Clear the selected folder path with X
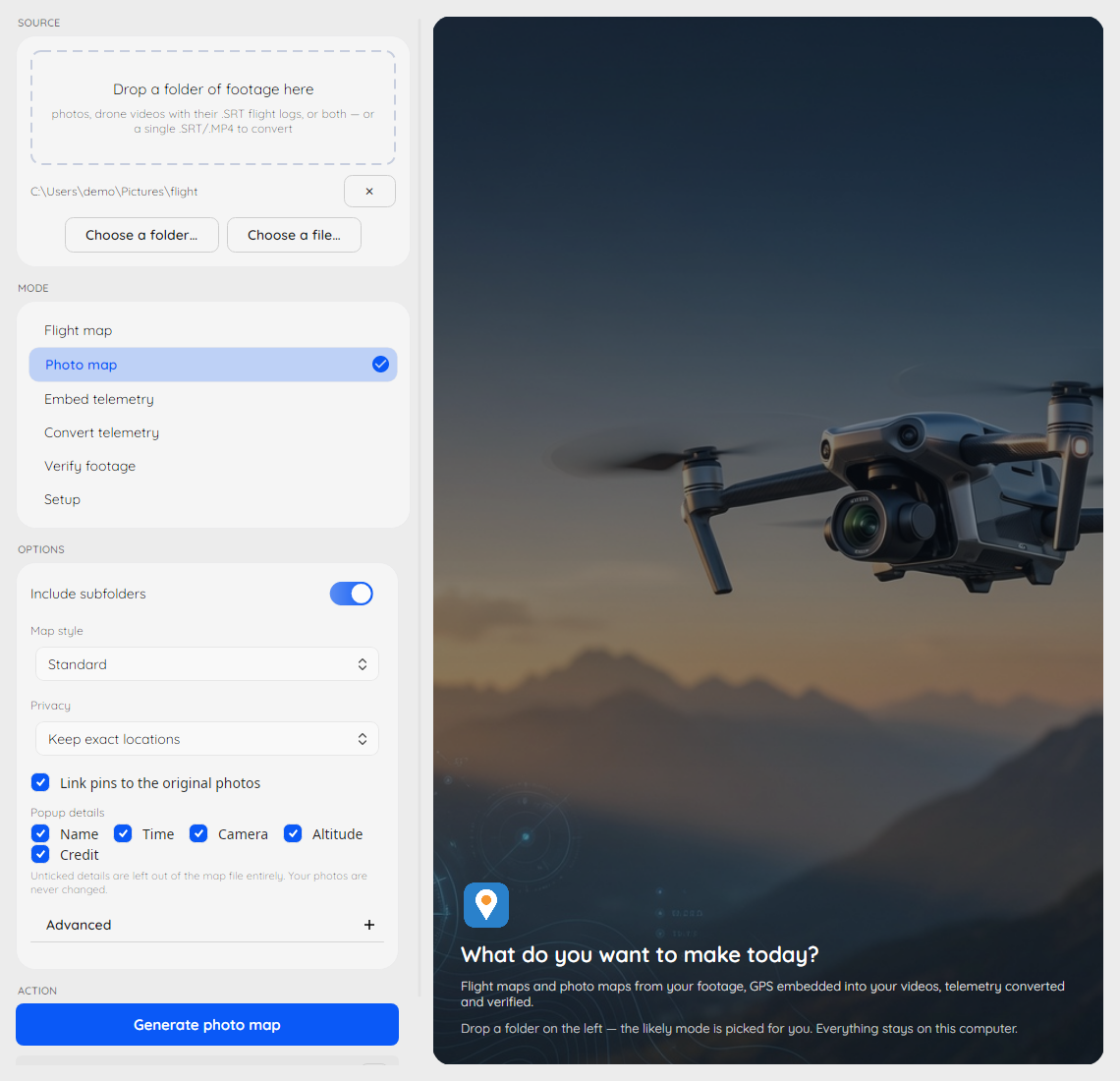Screen dimensions: 1120x1081 click(x=369, y=192)
